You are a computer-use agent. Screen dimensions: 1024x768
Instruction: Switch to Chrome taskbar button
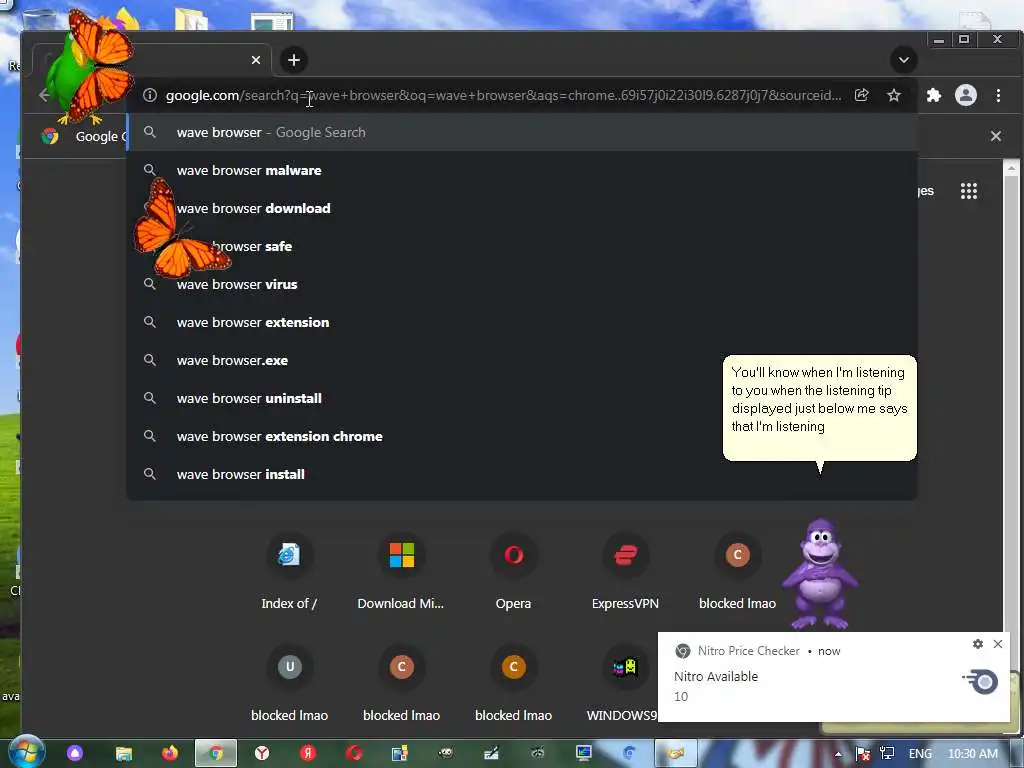pos(216,754)
